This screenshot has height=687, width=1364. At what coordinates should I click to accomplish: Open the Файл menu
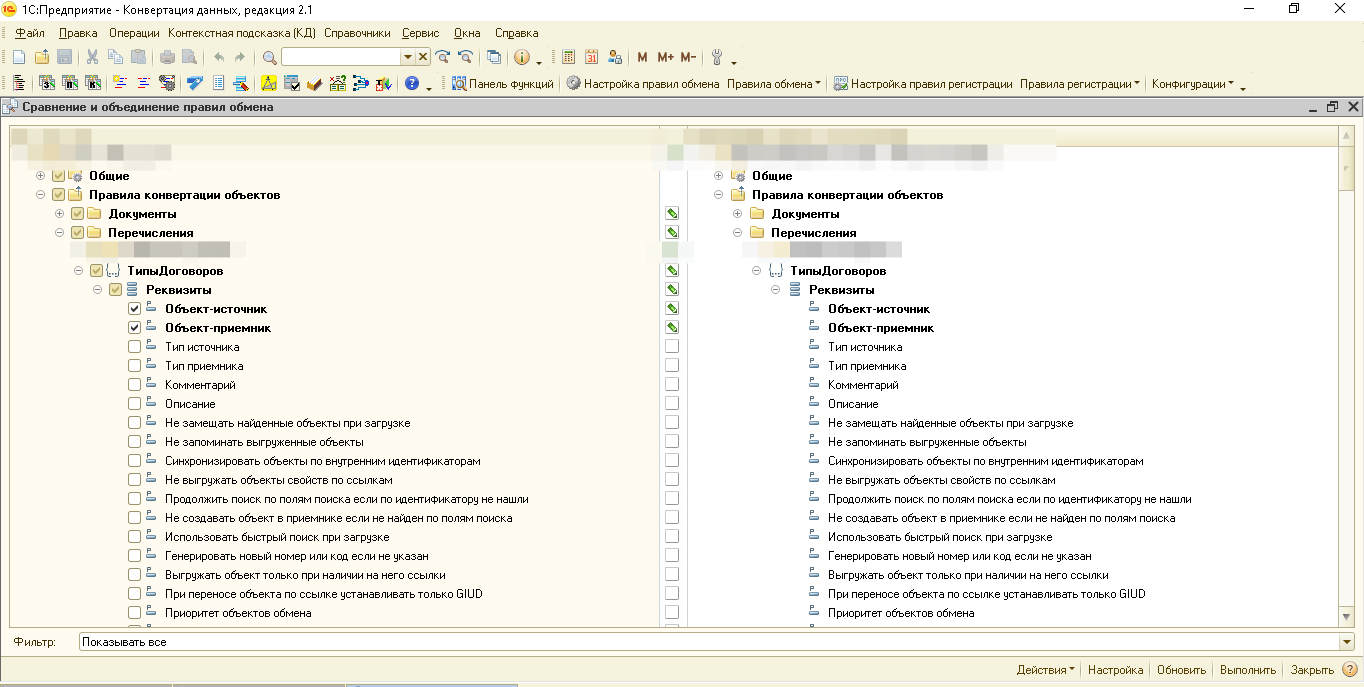(30, 33)
